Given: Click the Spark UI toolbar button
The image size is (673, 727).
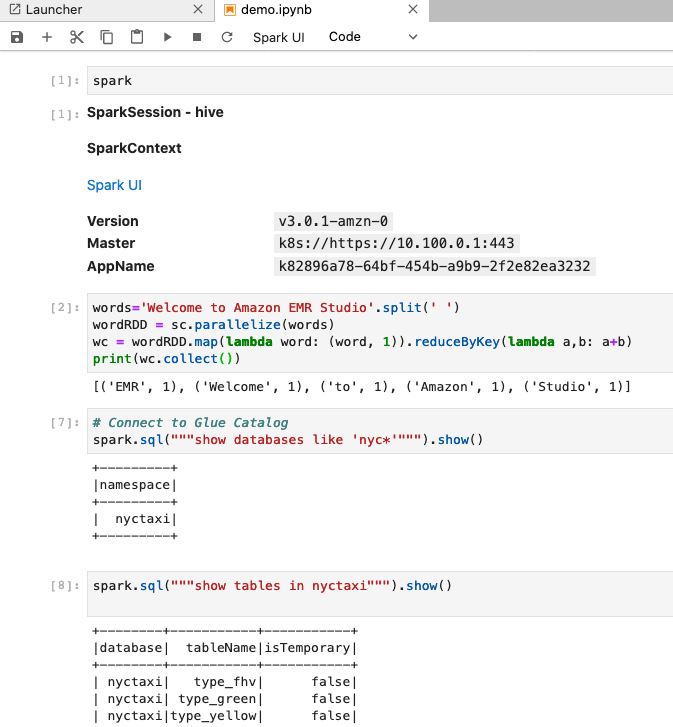Looking at the screenshot, I should 279,37.
